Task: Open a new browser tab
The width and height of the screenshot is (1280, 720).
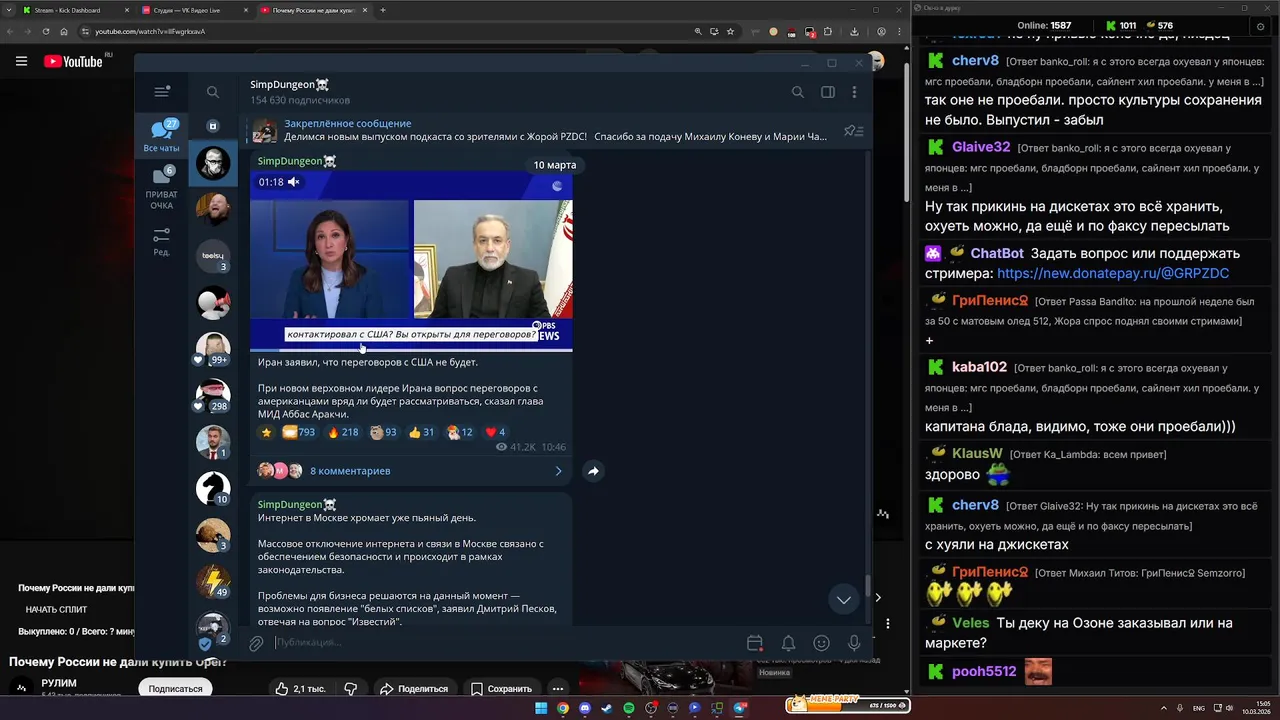Action: (383, 10)
